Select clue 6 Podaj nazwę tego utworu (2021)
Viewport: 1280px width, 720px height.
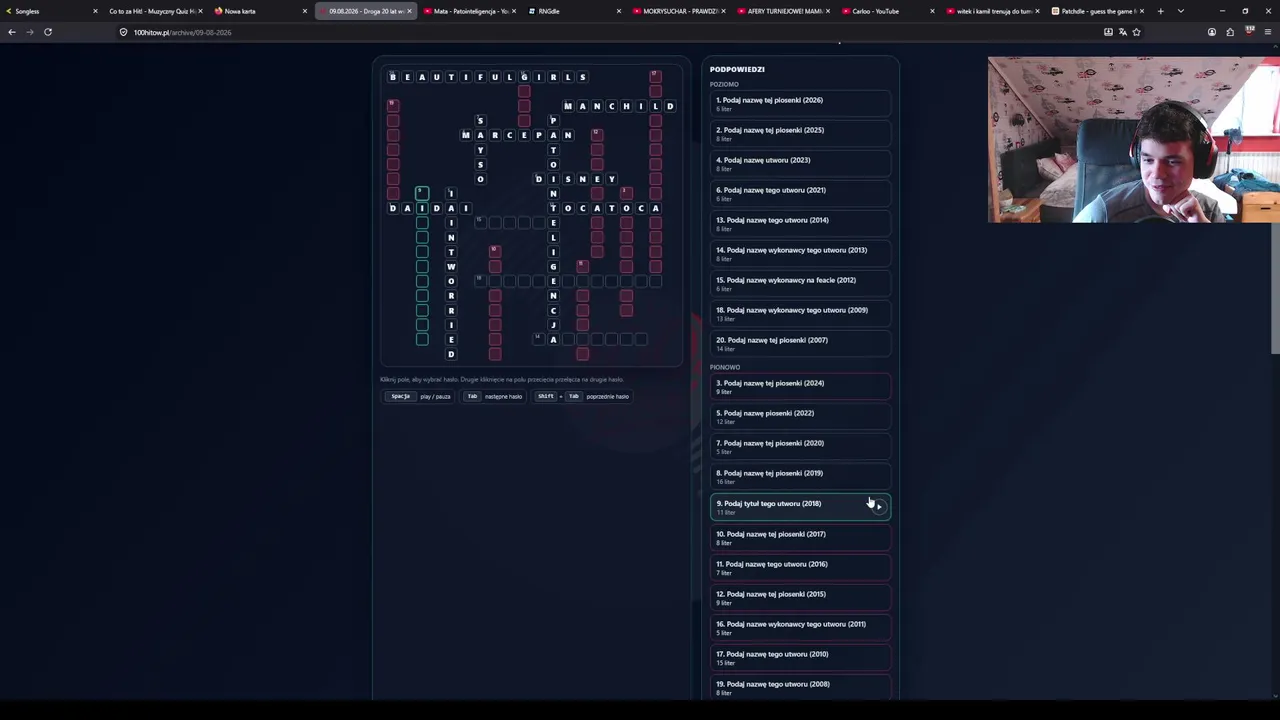(x=800, y=193)
